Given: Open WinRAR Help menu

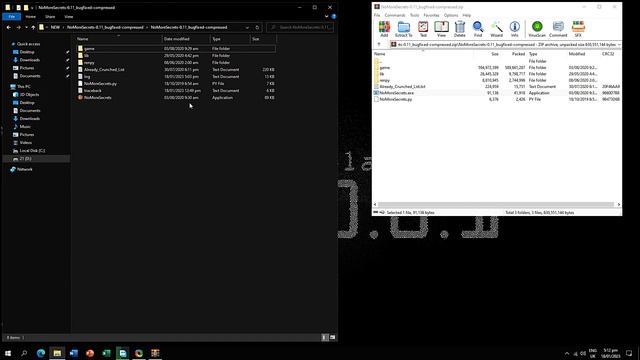Looking at the screenshot, I should 467,15.
